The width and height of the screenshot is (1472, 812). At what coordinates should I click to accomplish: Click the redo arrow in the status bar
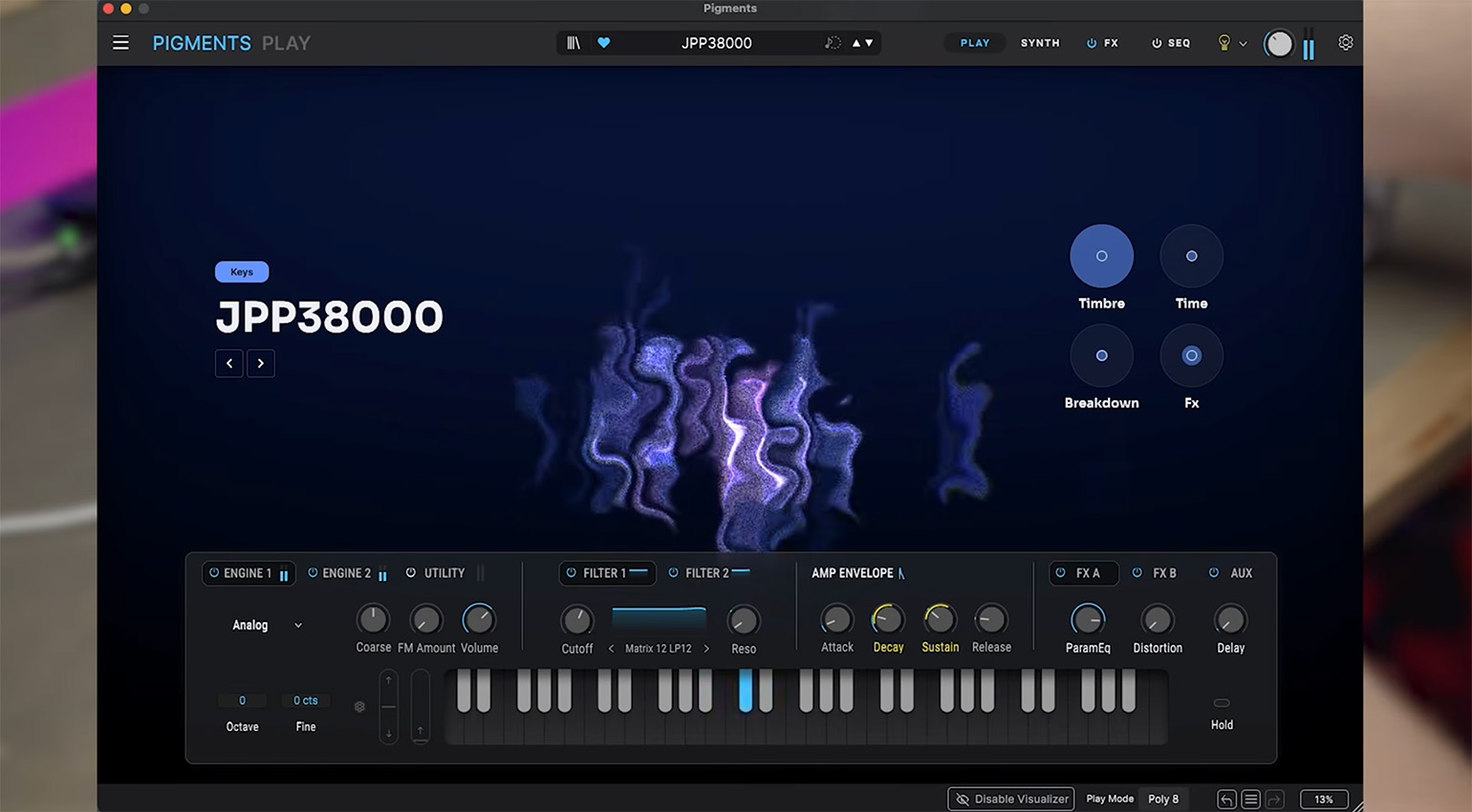pyautogui.click(x=1275, y=800)
